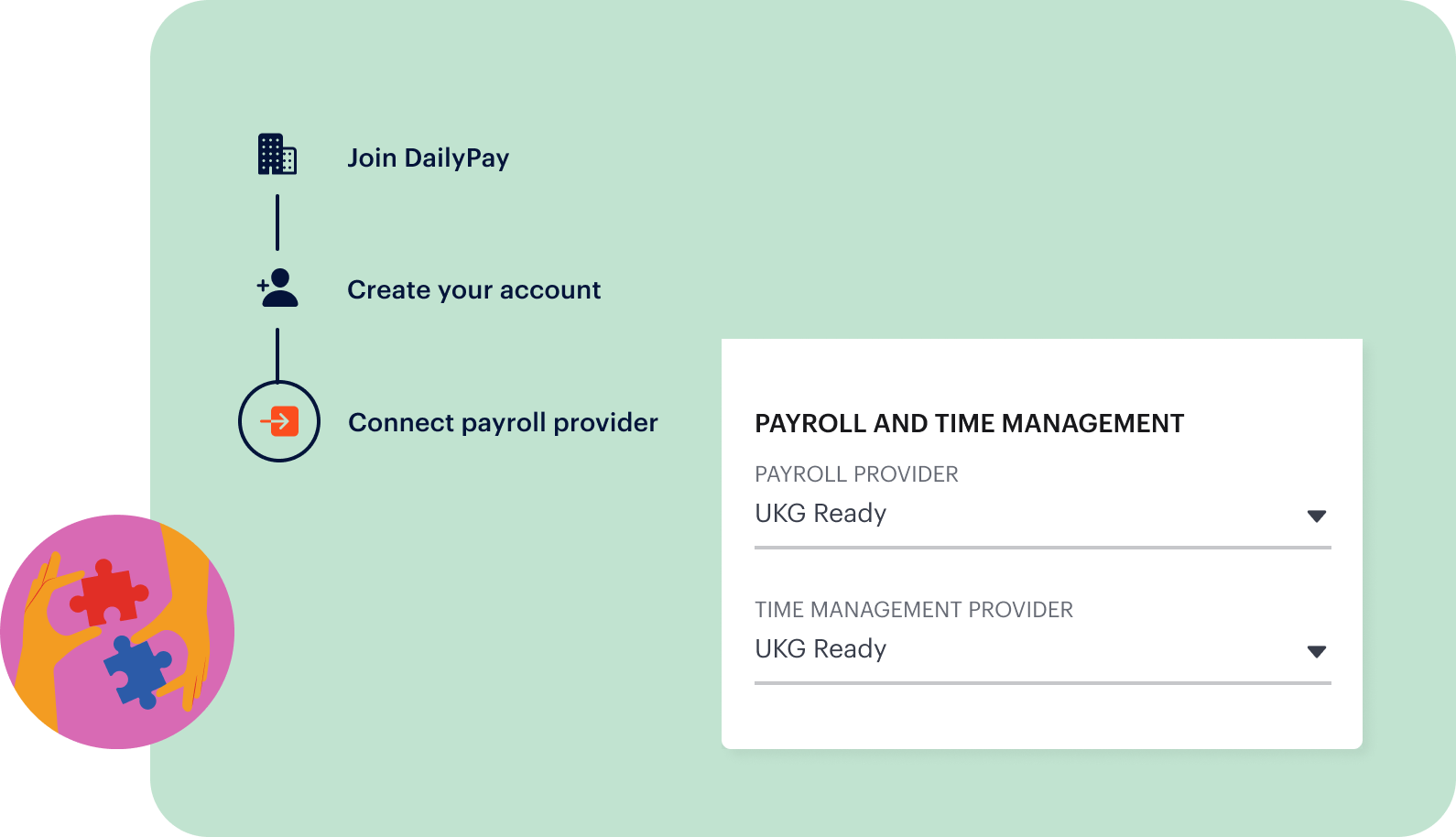Click the red puzzle piece
Viewport: 1456px width, 837px height.
click(108, 593)
